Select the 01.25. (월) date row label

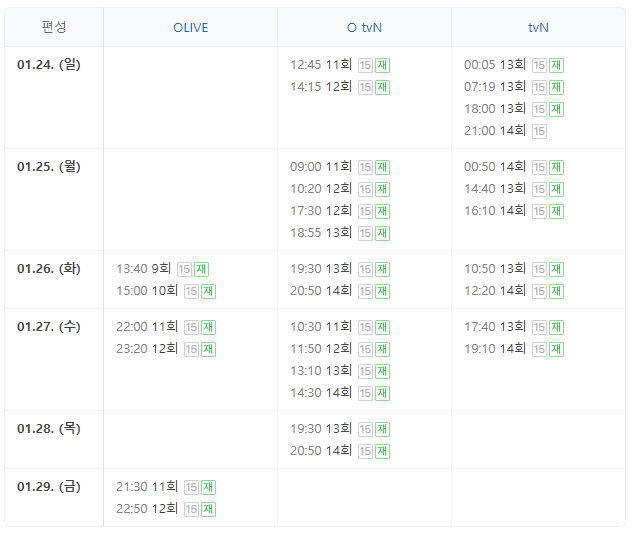49,167
